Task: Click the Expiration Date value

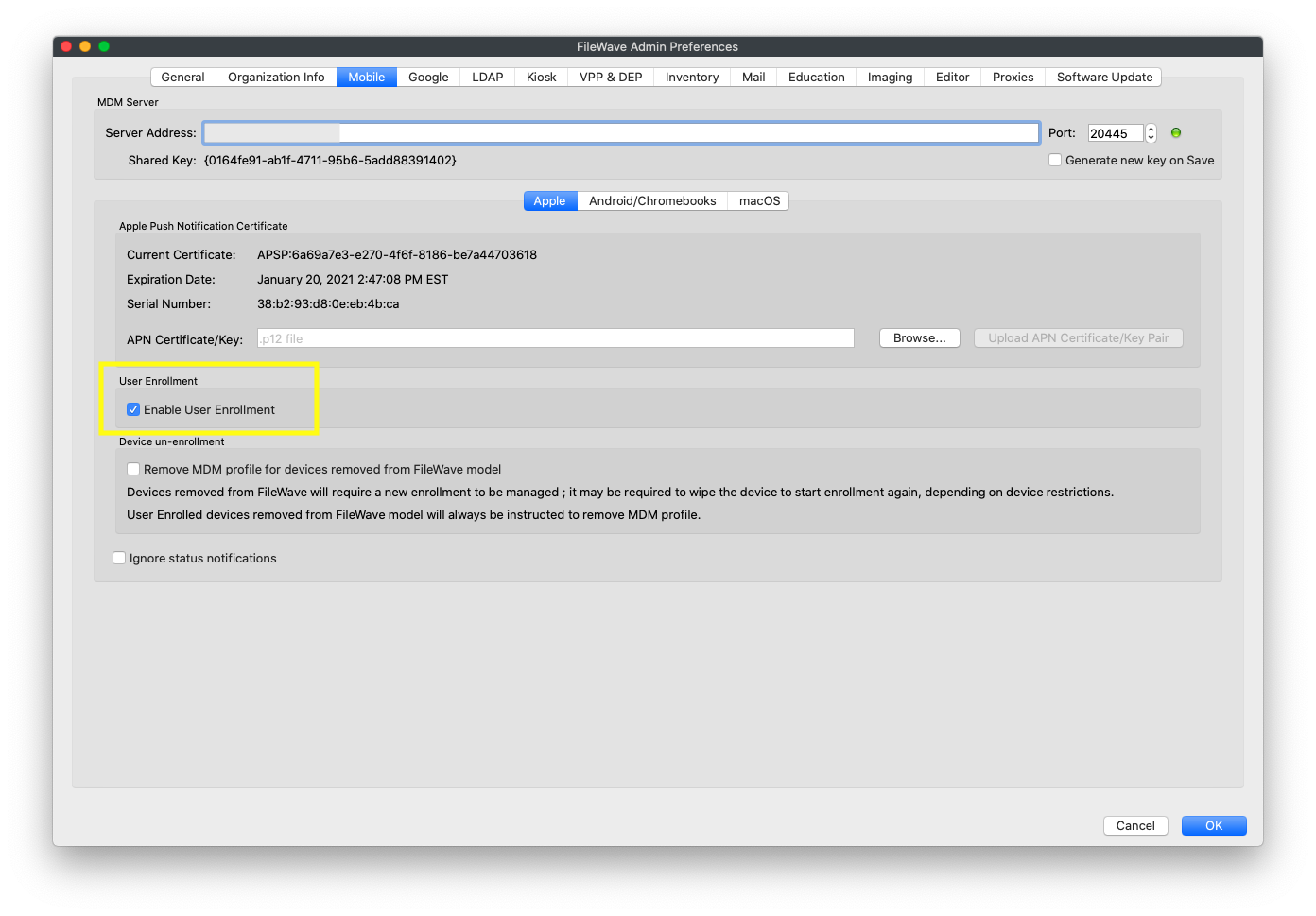Action: point(353,280)
